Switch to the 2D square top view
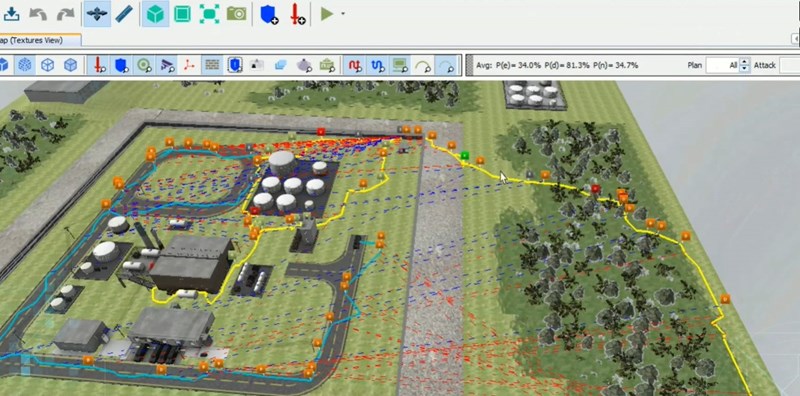This screenshot has height=396, width=800. coord(182,14)
